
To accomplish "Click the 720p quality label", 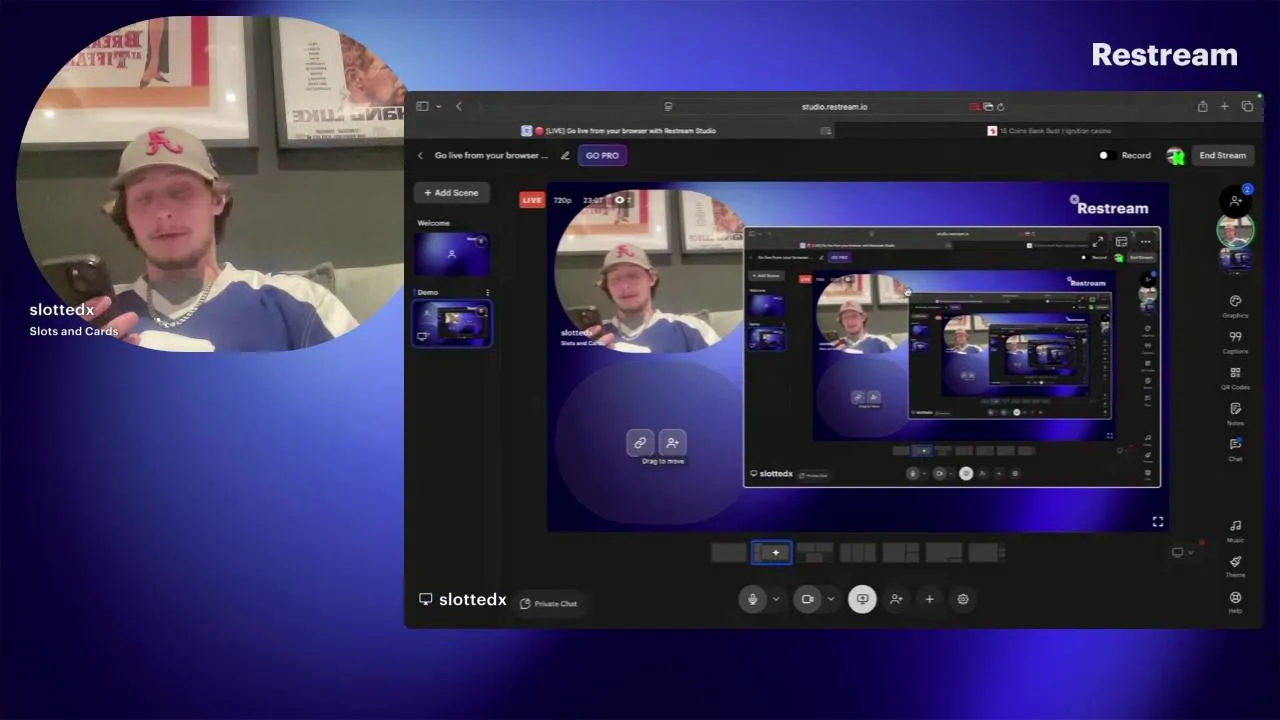I will 562,200.
